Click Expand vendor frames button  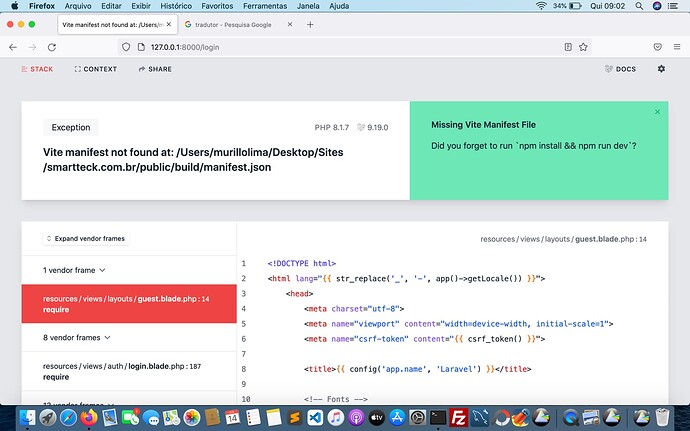pyautogui.click(x=86, y=238)
